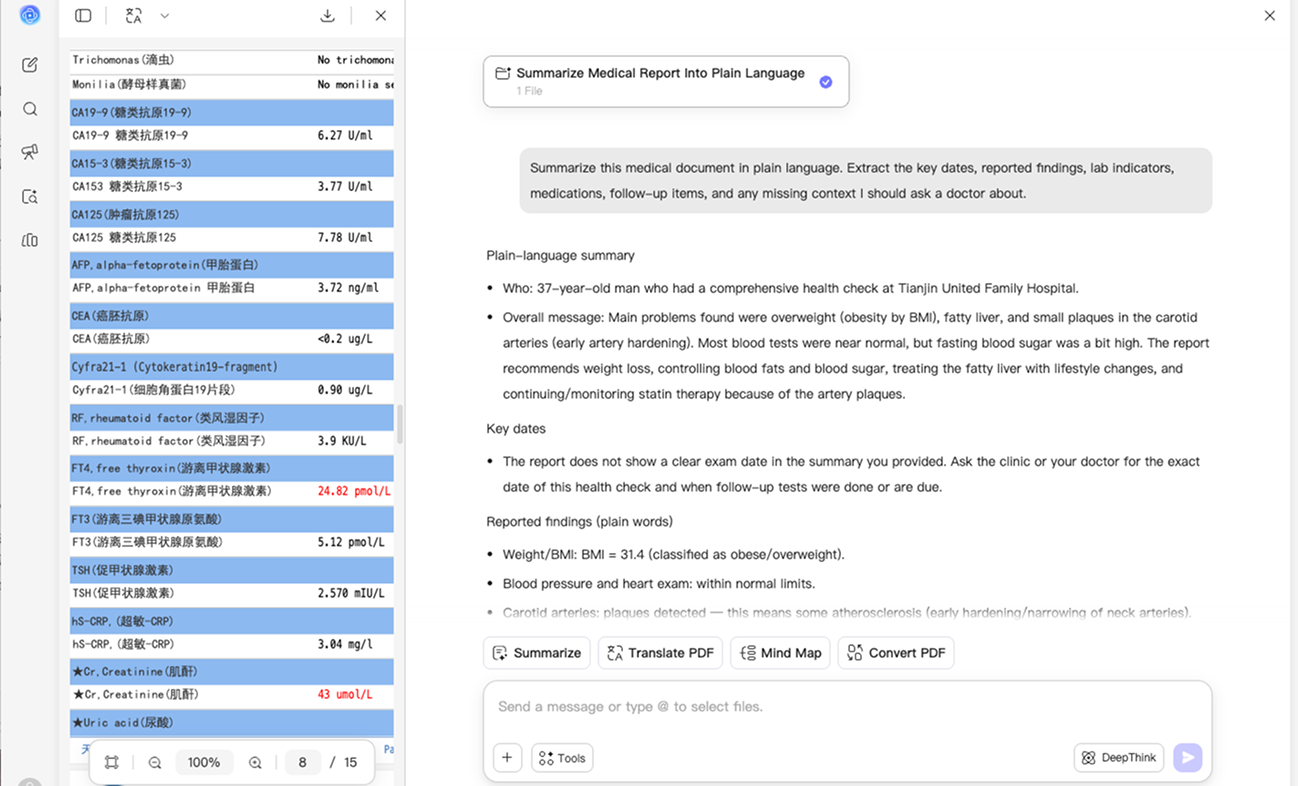Start a new chat with the compose icon
The width and height of the screenshot is (1298, 786).
pyautogui.click(x=30, y=65)
